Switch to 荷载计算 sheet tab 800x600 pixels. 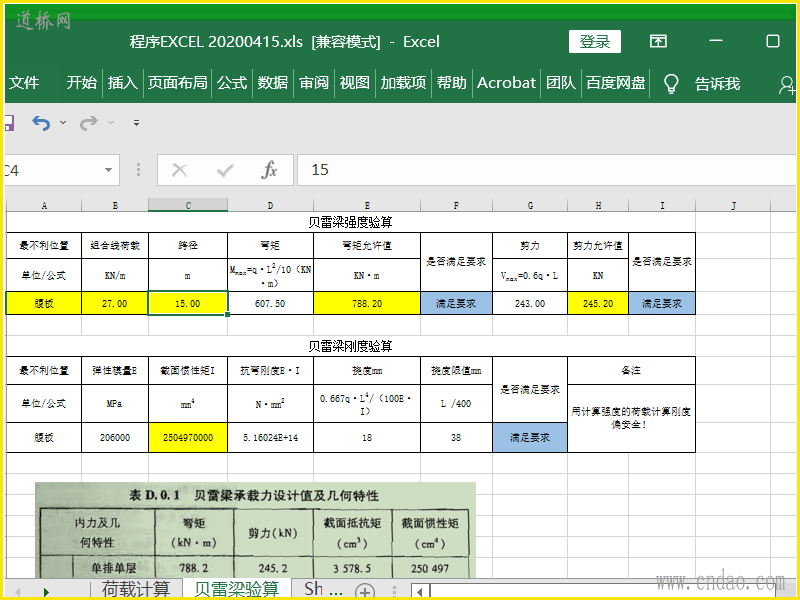point(136,589)
